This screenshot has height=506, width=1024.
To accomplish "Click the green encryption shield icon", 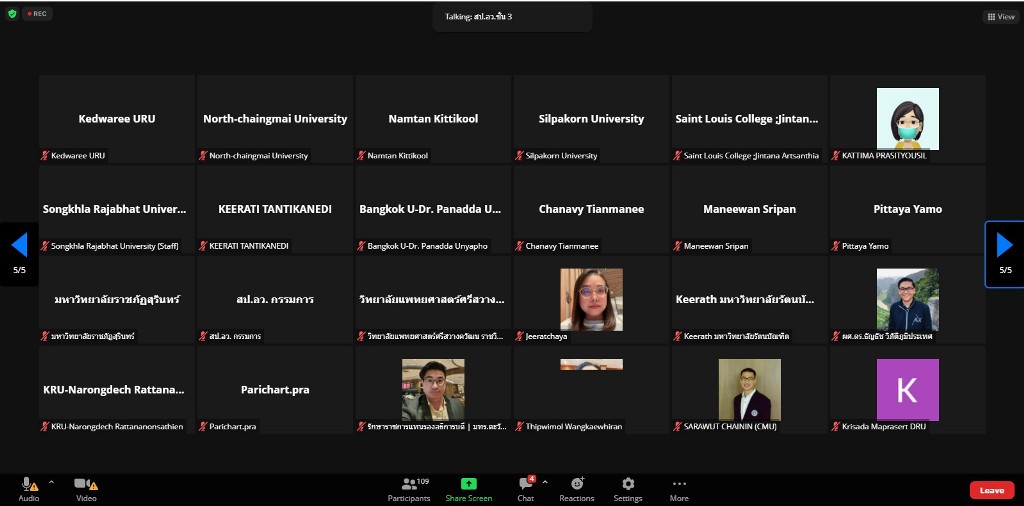I will point(12,14).
